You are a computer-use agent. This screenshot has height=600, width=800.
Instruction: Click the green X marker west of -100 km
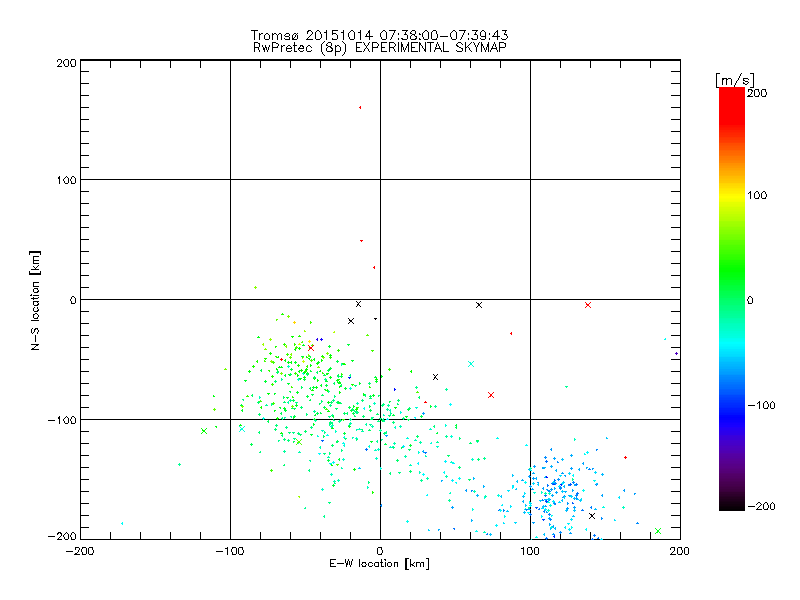204,431
